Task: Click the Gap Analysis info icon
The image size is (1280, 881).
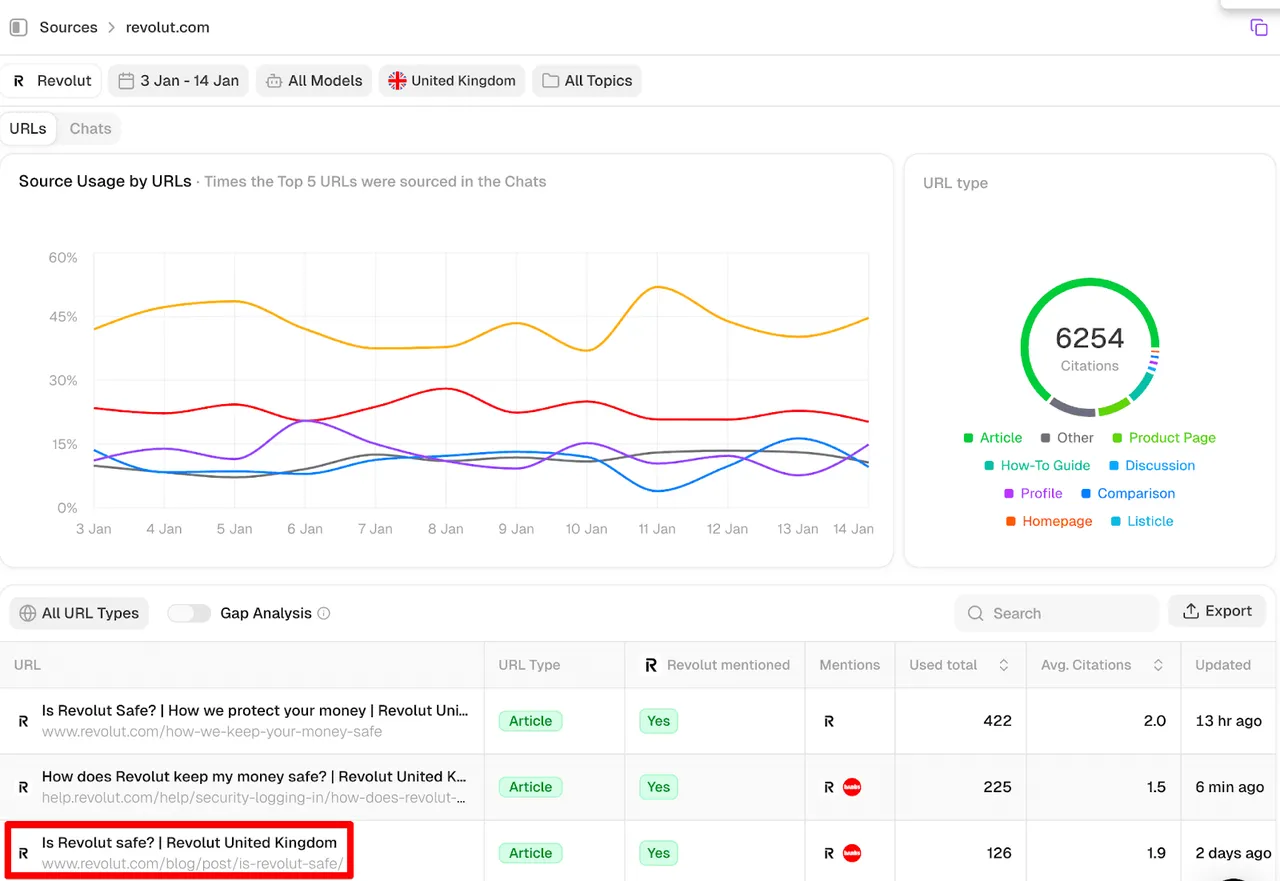Action: click(324, 613)
